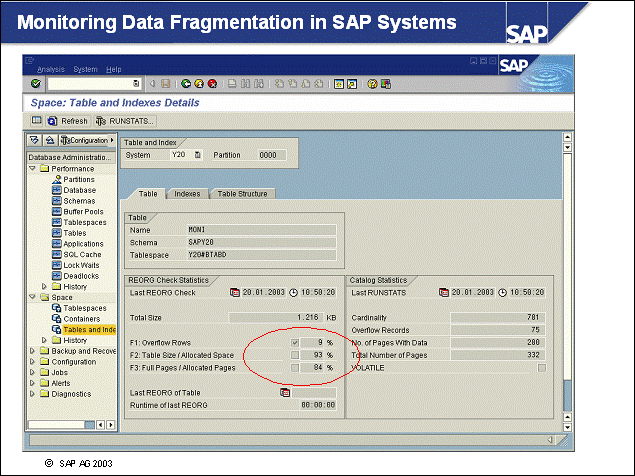Expand the Backup and Recovery folder
635x476 pixels.
(x=32, y=351)
